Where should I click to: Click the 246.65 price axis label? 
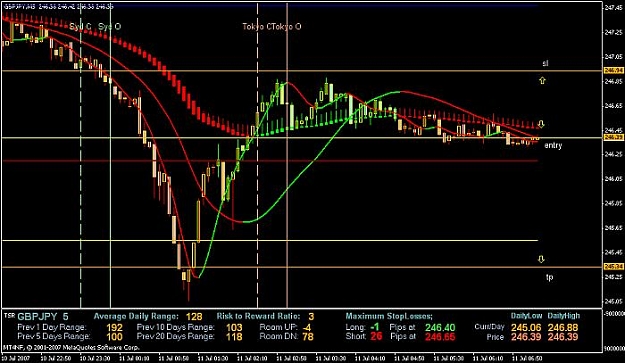pos(613,106)
